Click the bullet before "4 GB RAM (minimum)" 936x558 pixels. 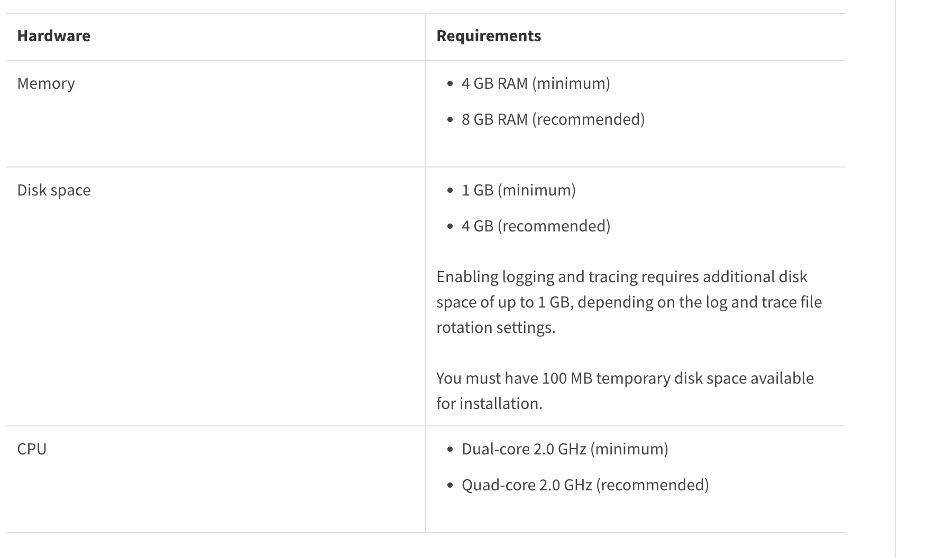click(450, 84)
